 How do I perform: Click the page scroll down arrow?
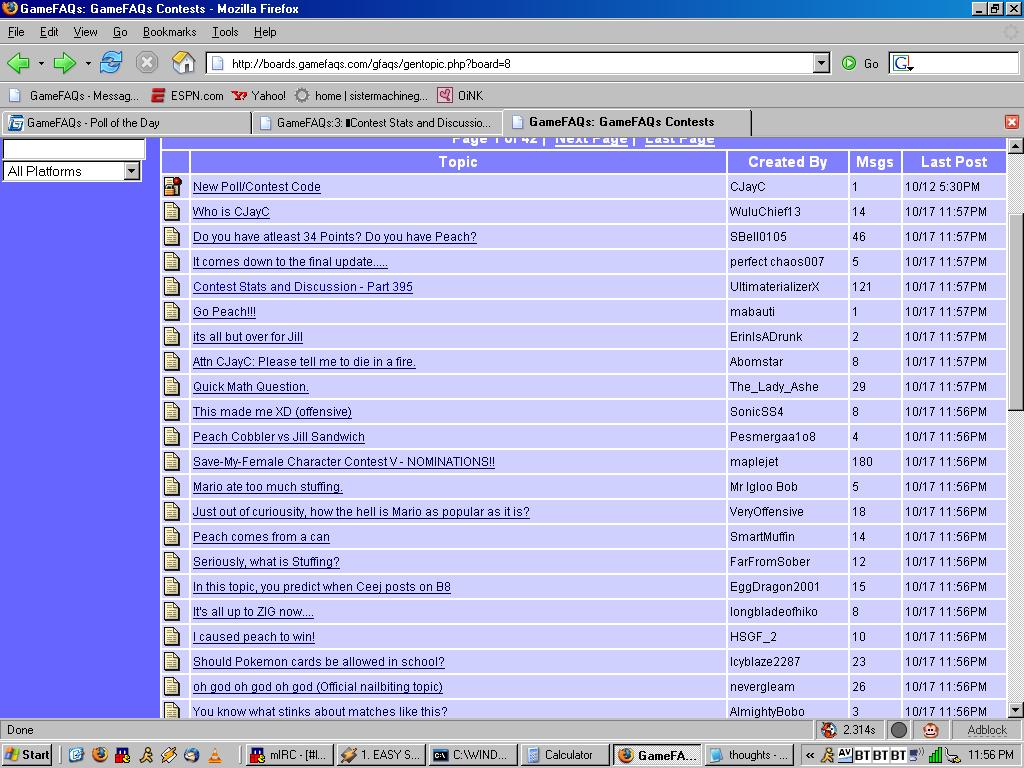(1015, 710)
